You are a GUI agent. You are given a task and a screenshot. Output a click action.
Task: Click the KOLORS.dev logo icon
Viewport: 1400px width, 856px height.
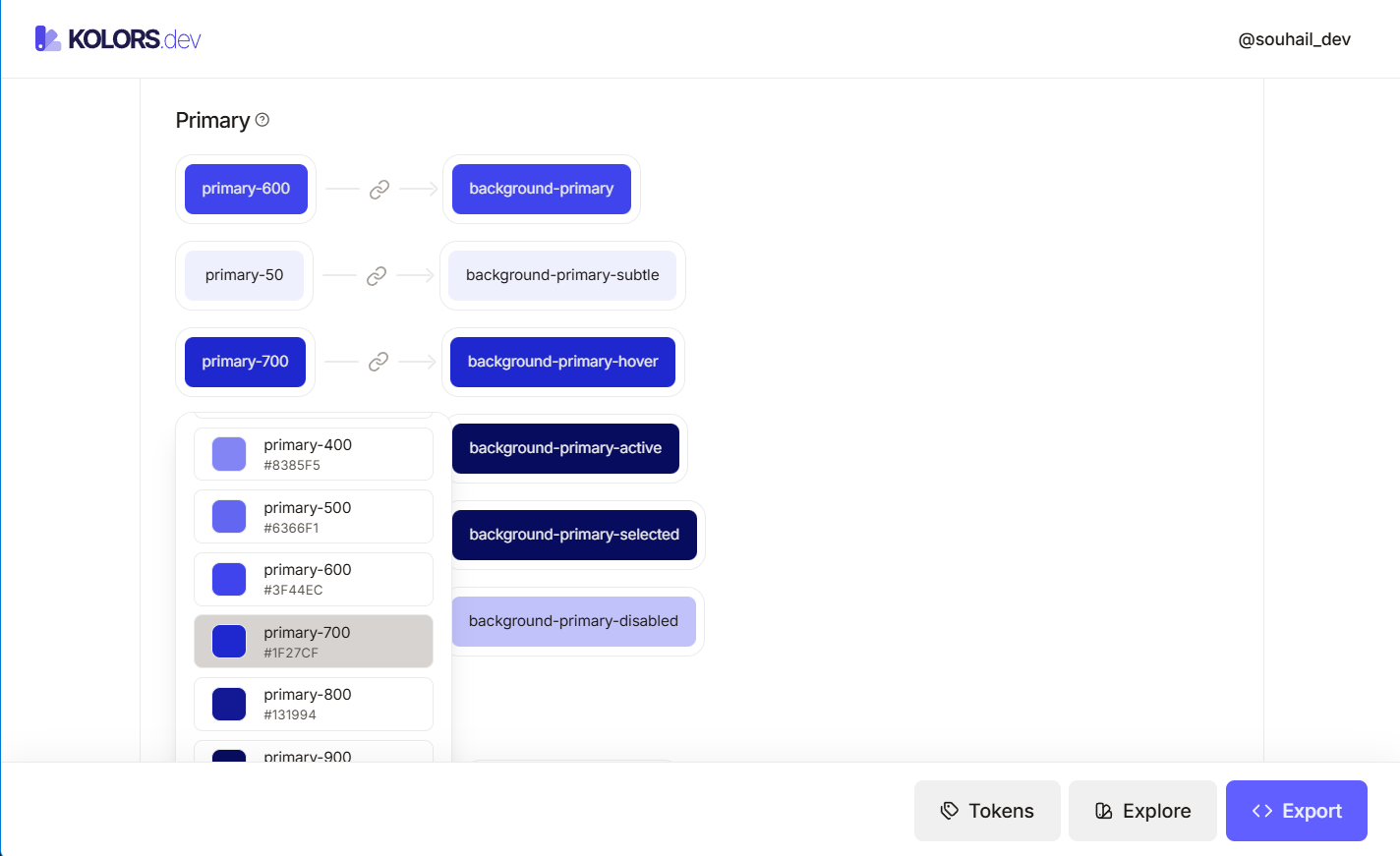47,38
